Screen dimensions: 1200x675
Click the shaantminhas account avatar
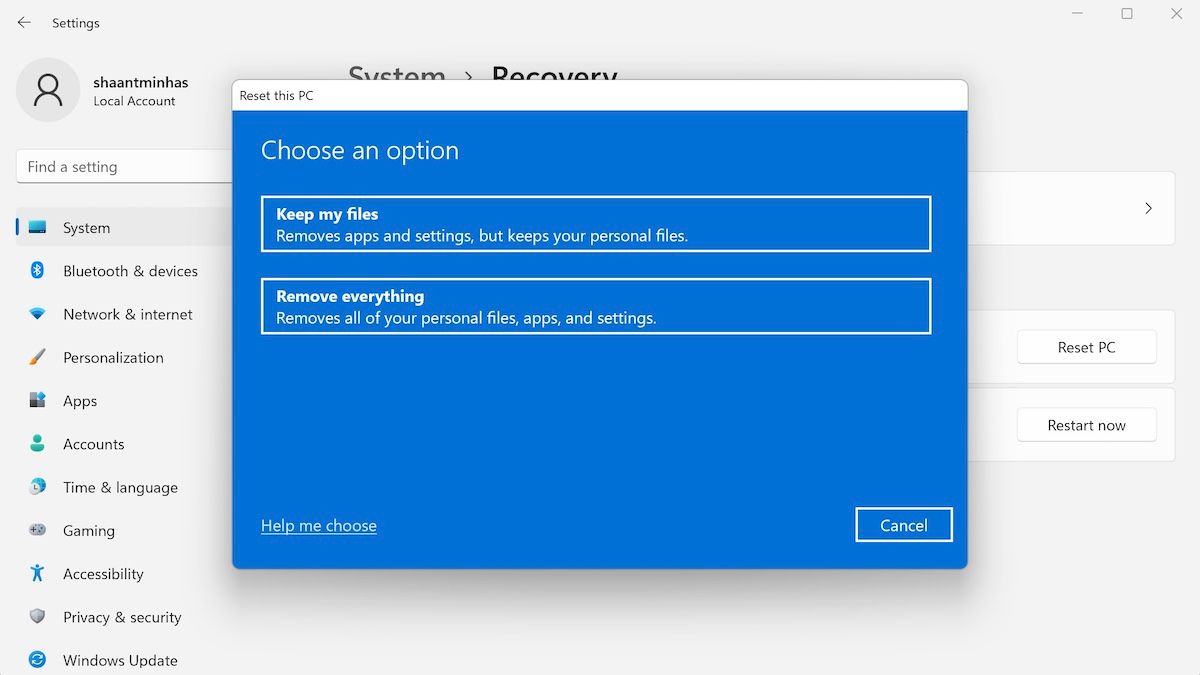[48, 89]
